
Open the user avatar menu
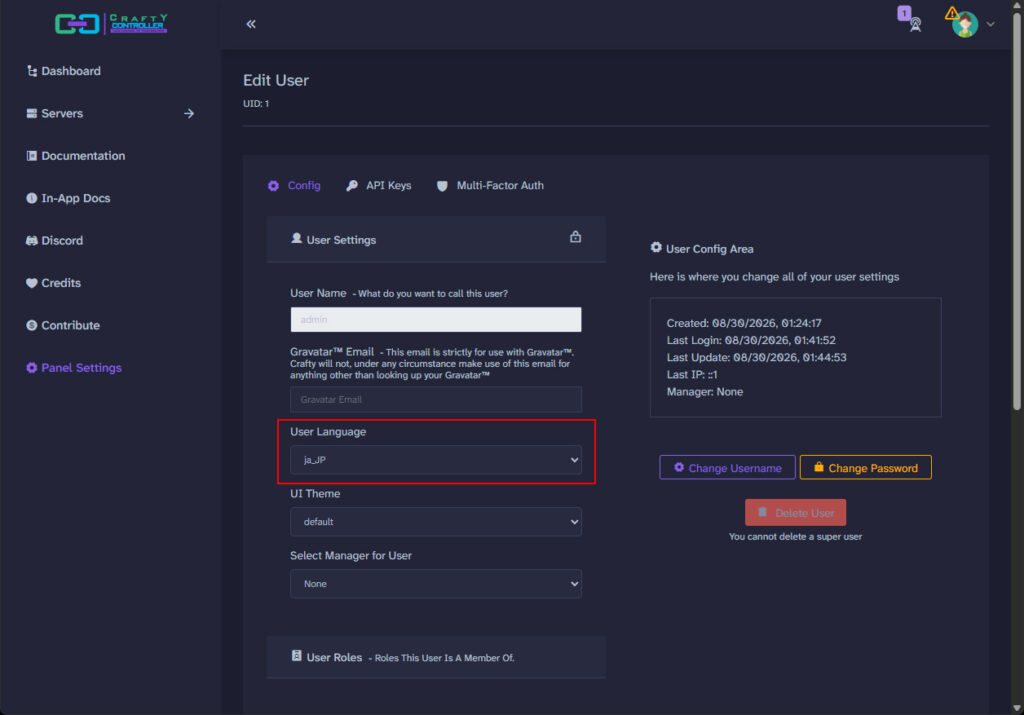click(x=965, y=25)
